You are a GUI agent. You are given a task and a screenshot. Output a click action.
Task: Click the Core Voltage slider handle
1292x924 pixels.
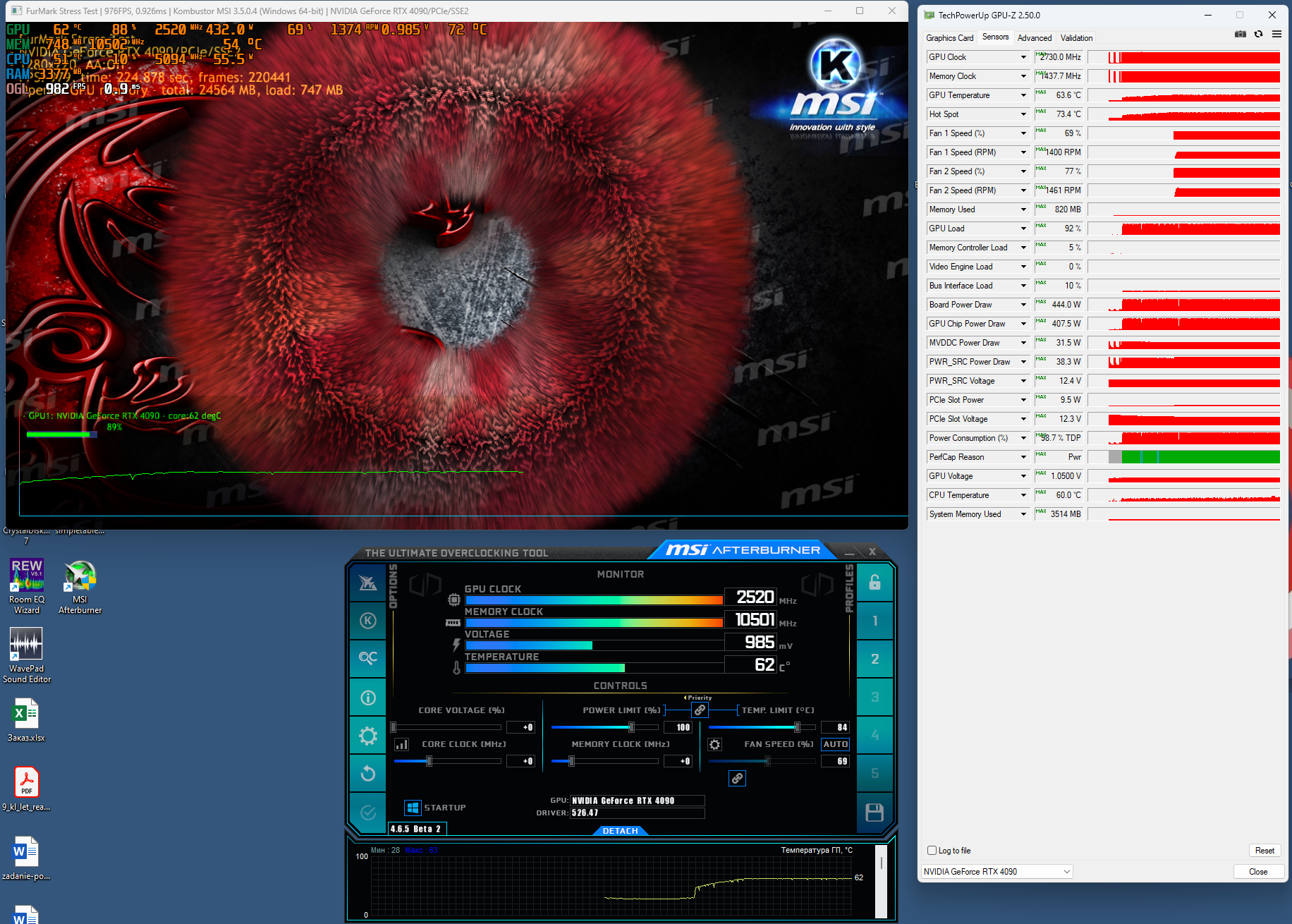click(x=394, y=727)
